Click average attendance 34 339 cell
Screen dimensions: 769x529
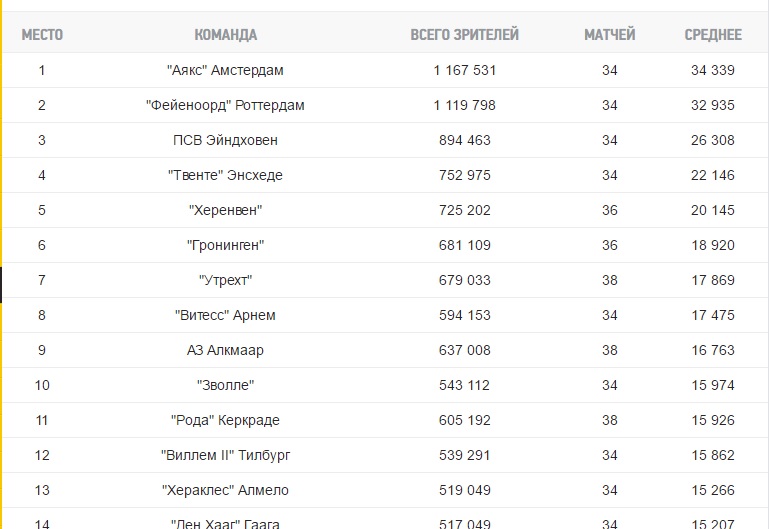[x=713, y=70]
